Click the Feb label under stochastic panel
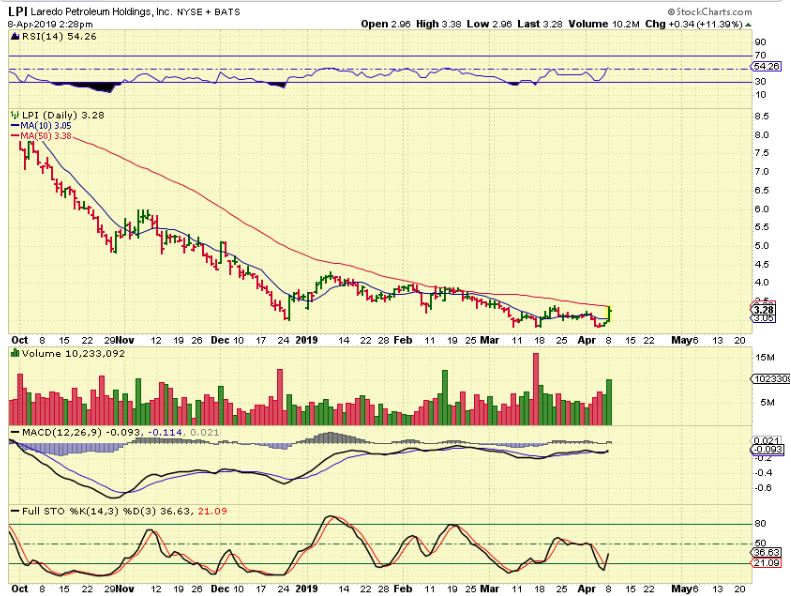 click(x=403, y=588)
